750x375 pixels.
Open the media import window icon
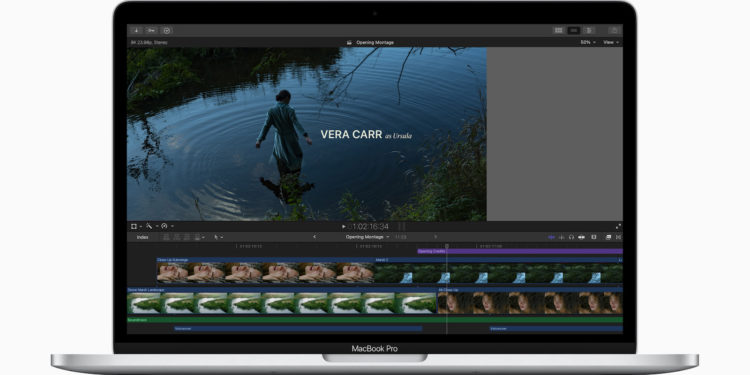(x=136, y=30)
